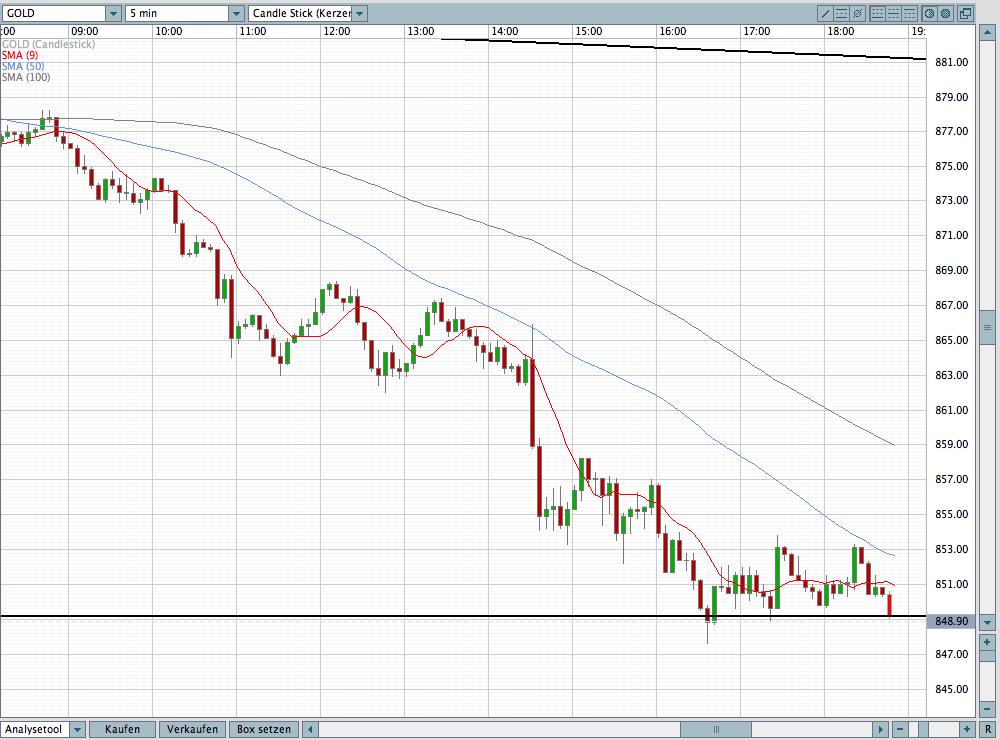The height and width of the screenshot is (740, 1000).
Task: Click the 09:00 time axis label
Action: click(x=85, y=31)
